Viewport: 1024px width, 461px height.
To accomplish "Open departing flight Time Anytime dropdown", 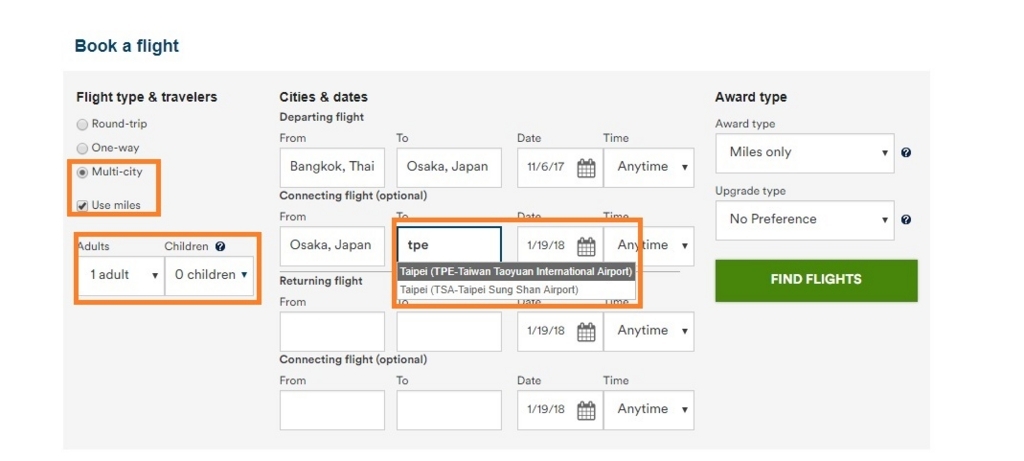I will (x=649, y=168).
